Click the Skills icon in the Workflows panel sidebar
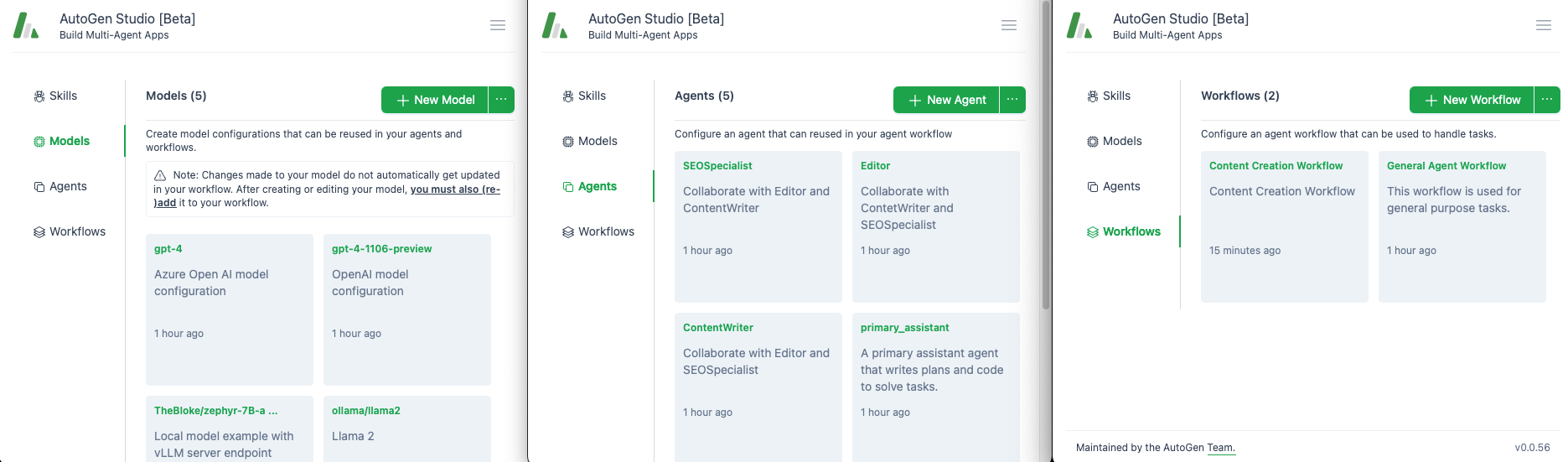Image resolution: width=1568 pixels, height=462 pixels. 1093,96
